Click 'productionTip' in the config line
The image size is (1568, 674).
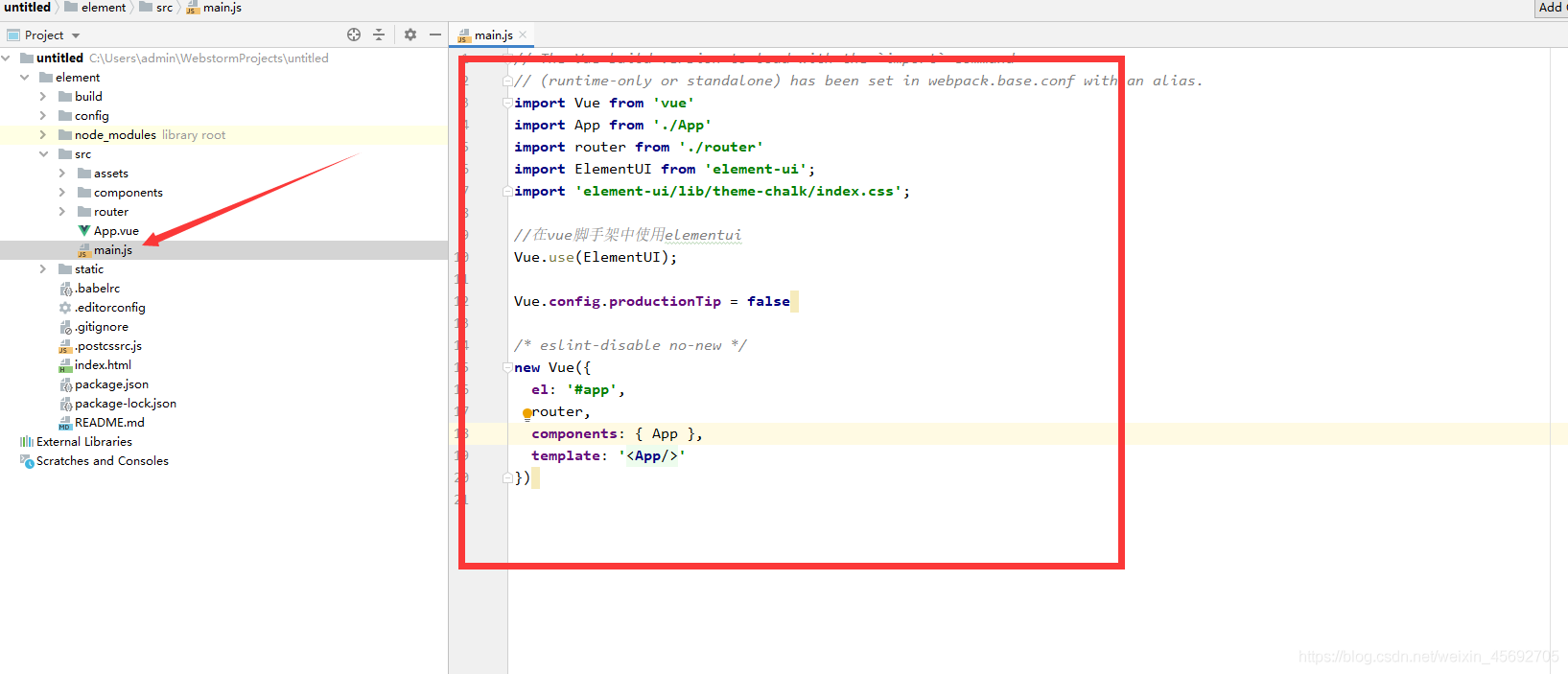click(x=665, y=302)
